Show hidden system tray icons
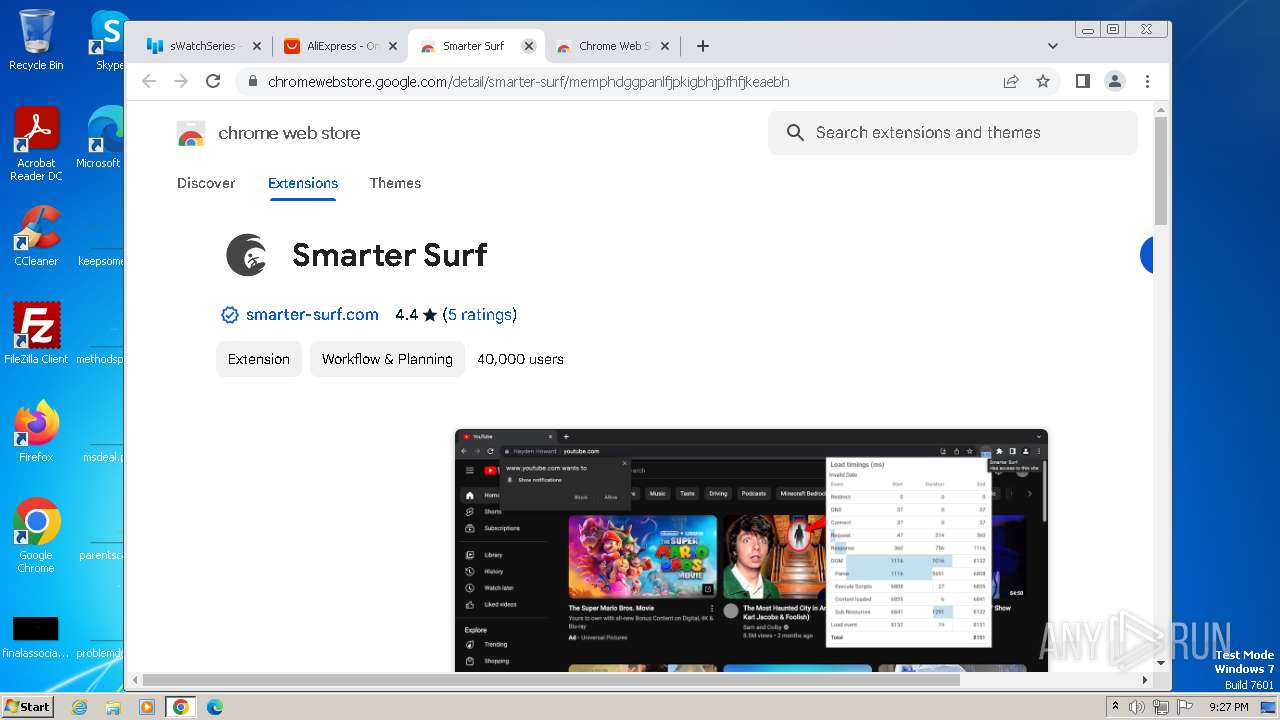 click(1115, 707)
